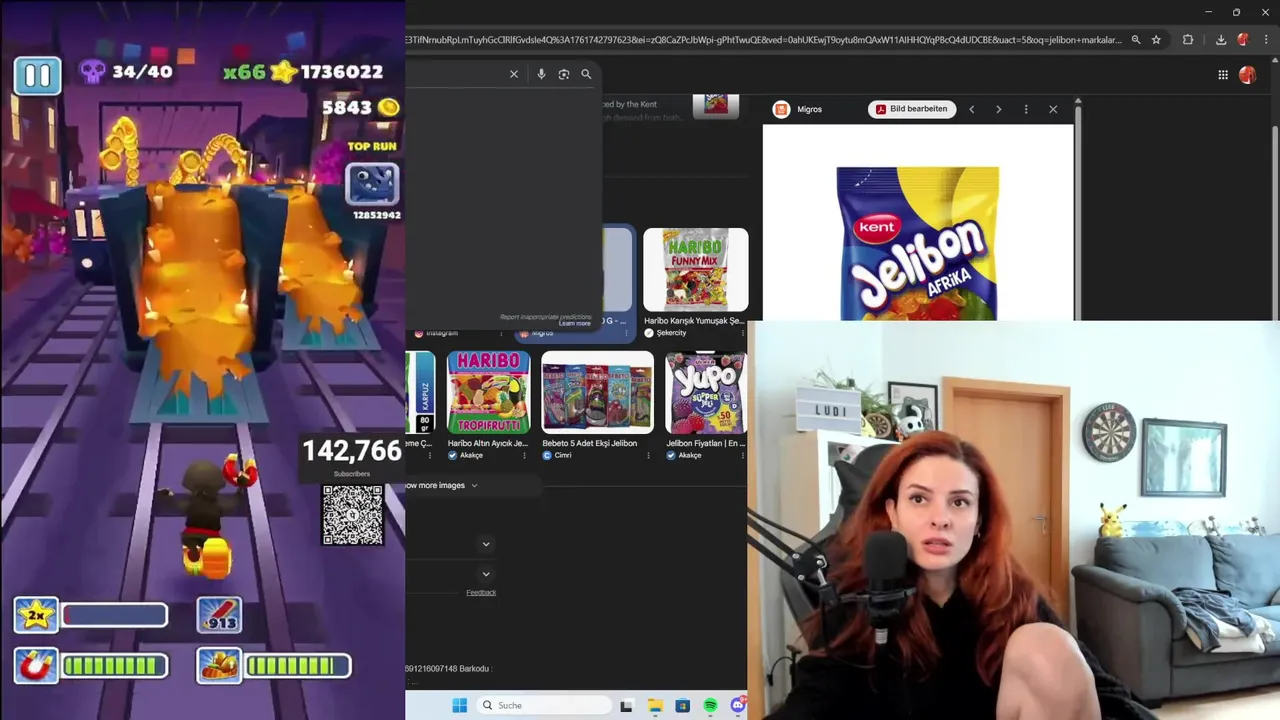Click the coin magnet power-up icon

coord(35,665)
